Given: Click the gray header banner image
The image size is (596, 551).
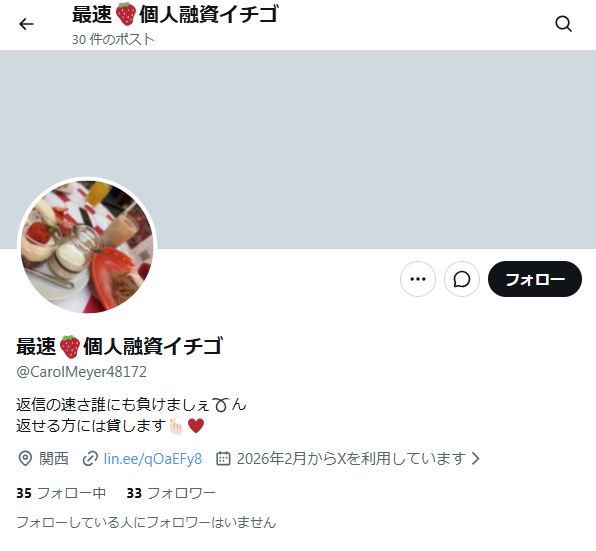Looking at the screenshot, I should pyautogui.click(x=298, y=149).
